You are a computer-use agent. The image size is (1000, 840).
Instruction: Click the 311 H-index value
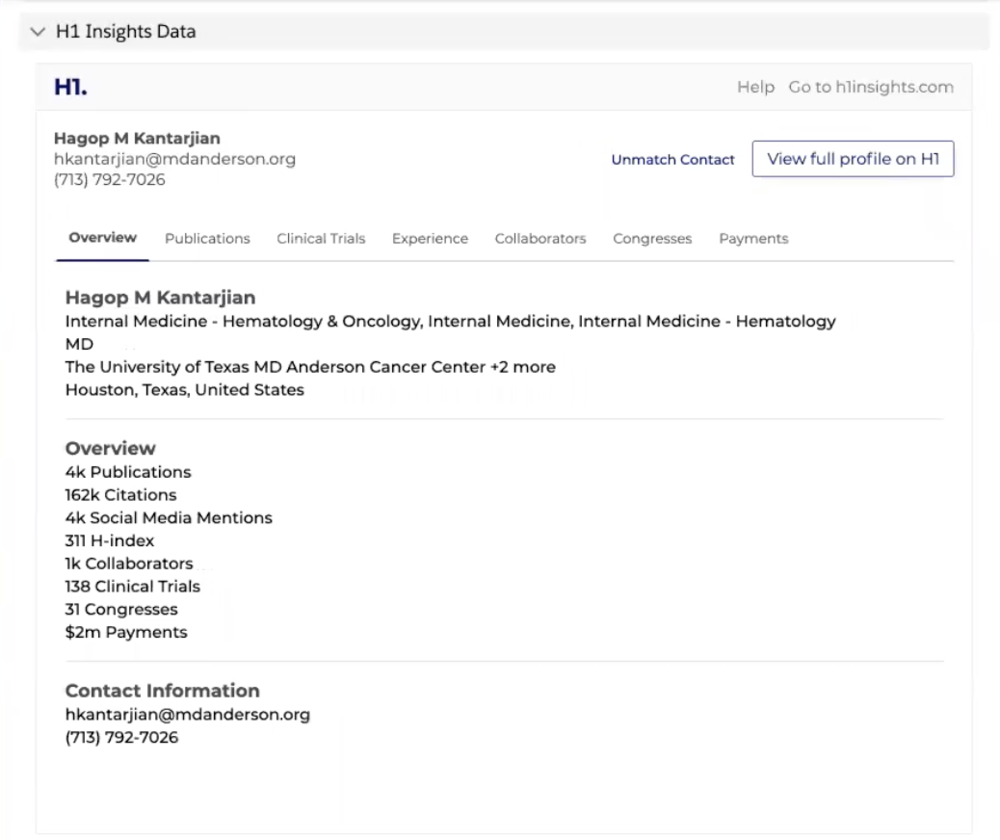point(110,541)
